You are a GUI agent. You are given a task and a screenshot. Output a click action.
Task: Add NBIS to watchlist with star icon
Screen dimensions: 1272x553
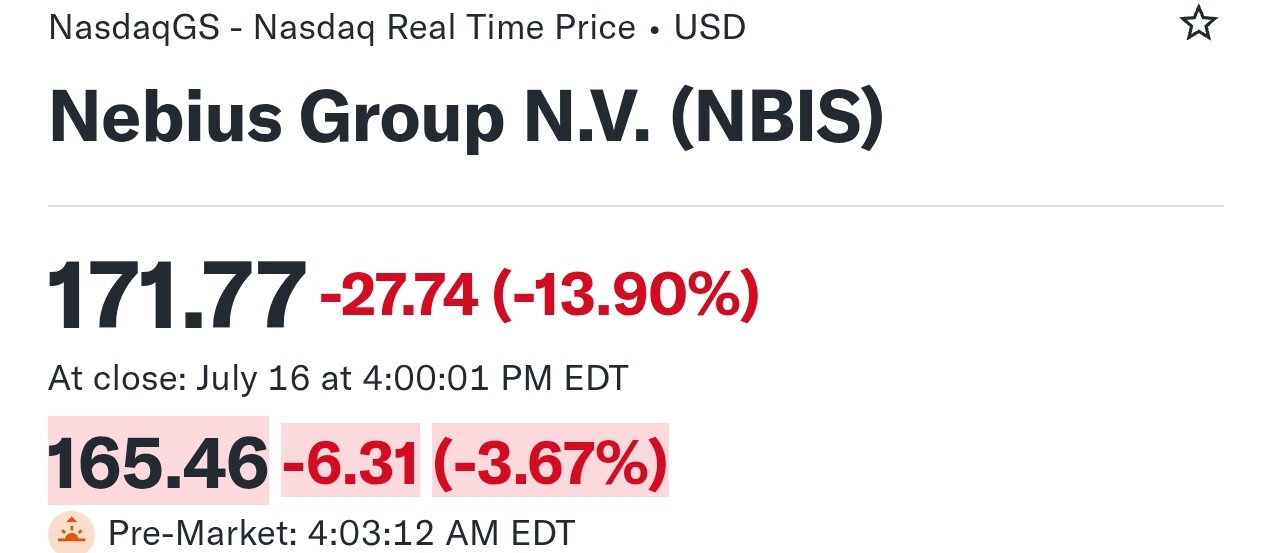click(x=1198, y=23)
